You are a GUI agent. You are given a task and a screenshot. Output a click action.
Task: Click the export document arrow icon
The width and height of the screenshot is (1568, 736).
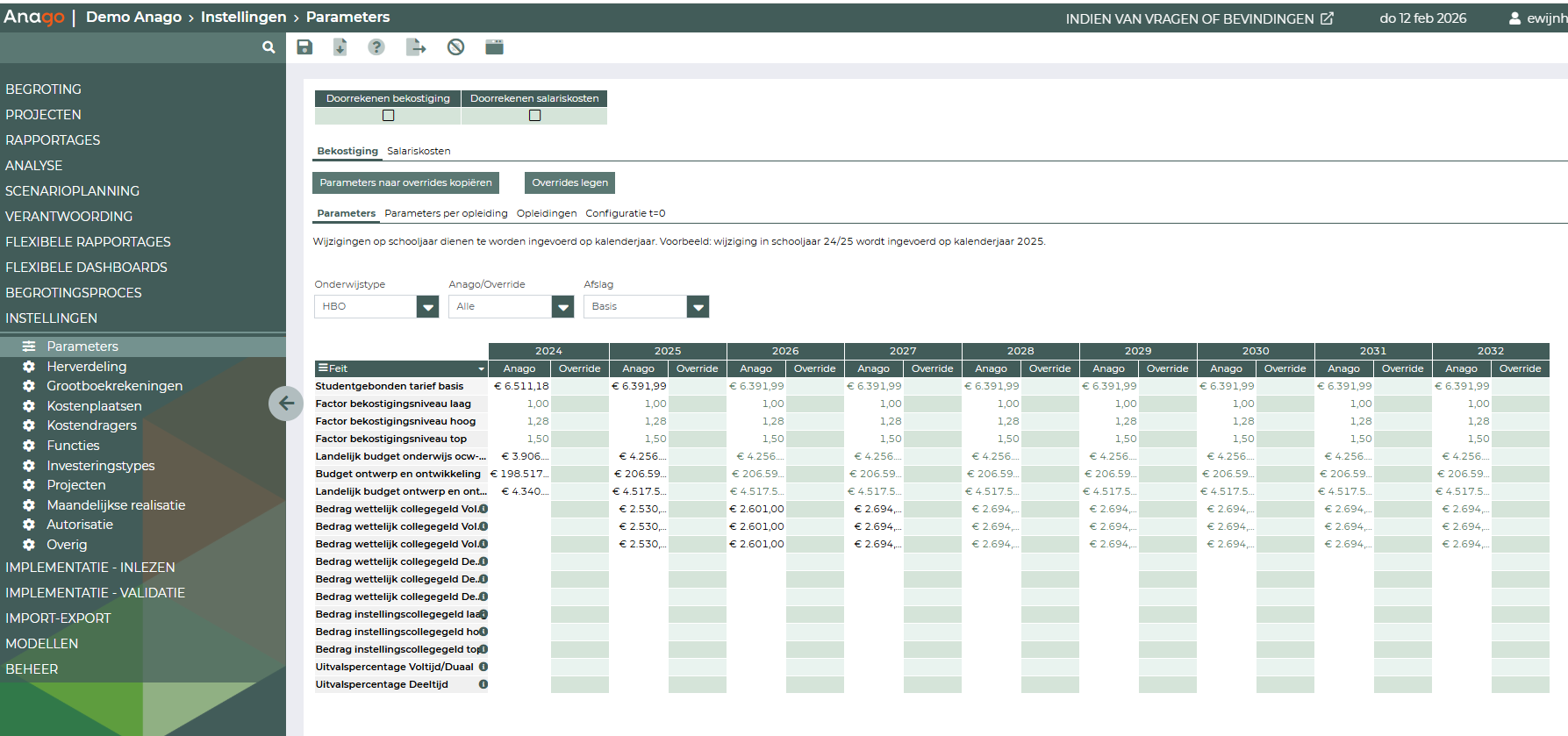click(x=416, y=47)
